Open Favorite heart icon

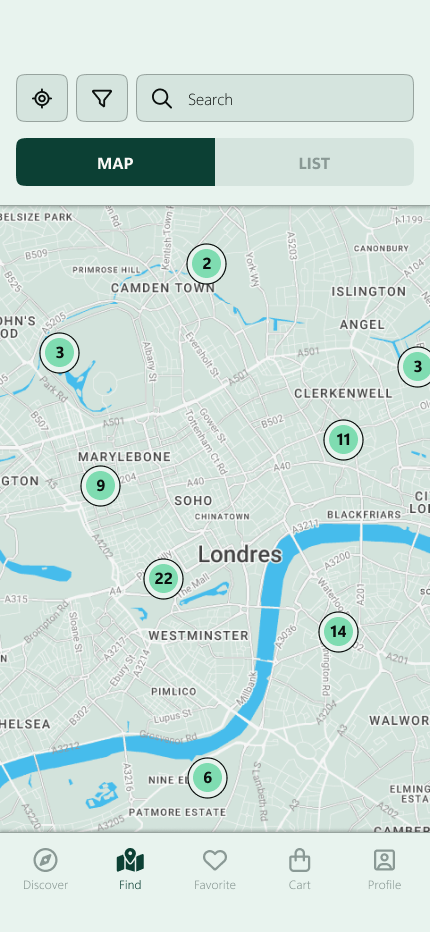(x=215, y=859)
